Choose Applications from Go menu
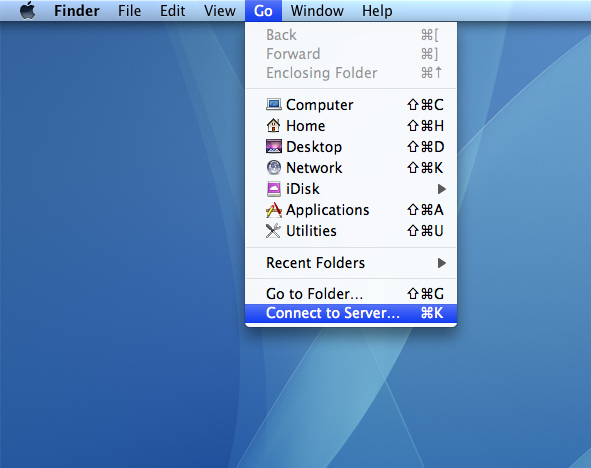The image size is (591, 468). click(351, 210)
